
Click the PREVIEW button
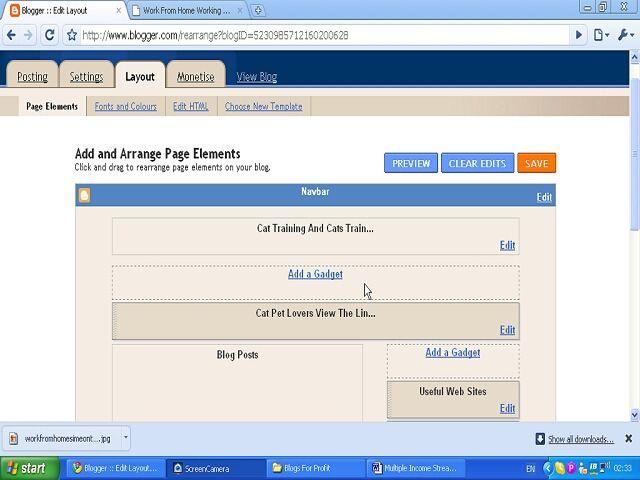410,164
